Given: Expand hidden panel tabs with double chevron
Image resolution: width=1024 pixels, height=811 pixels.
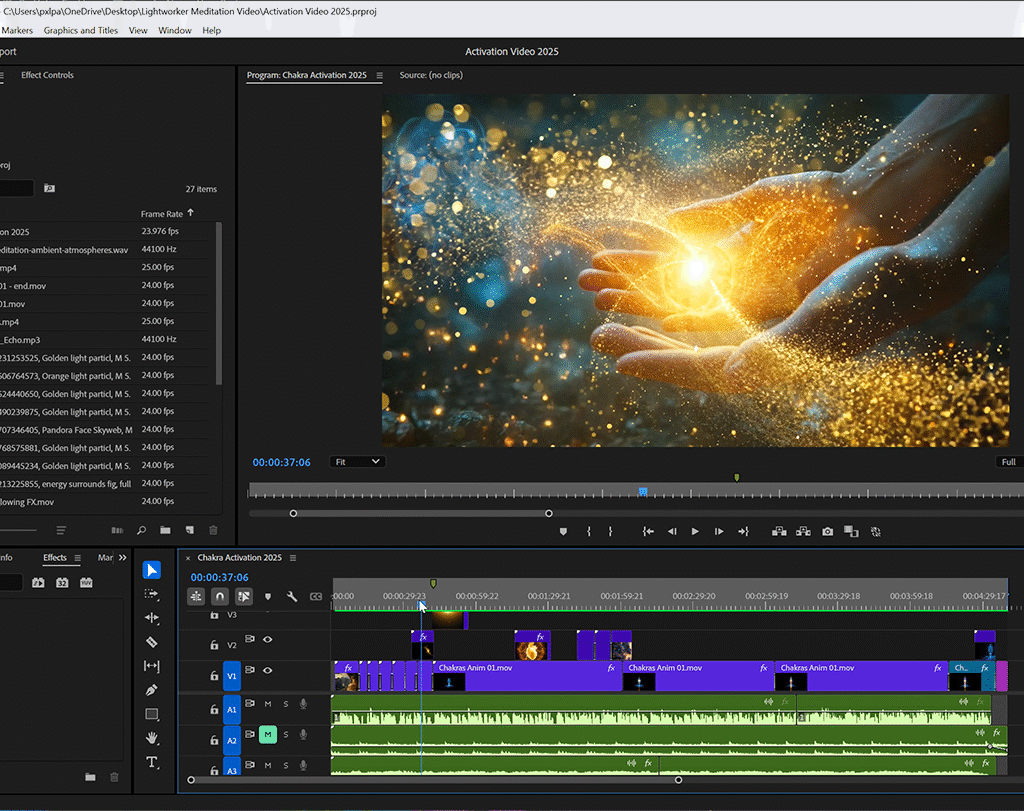Looking at the screenshot, I should coord(123,558).
